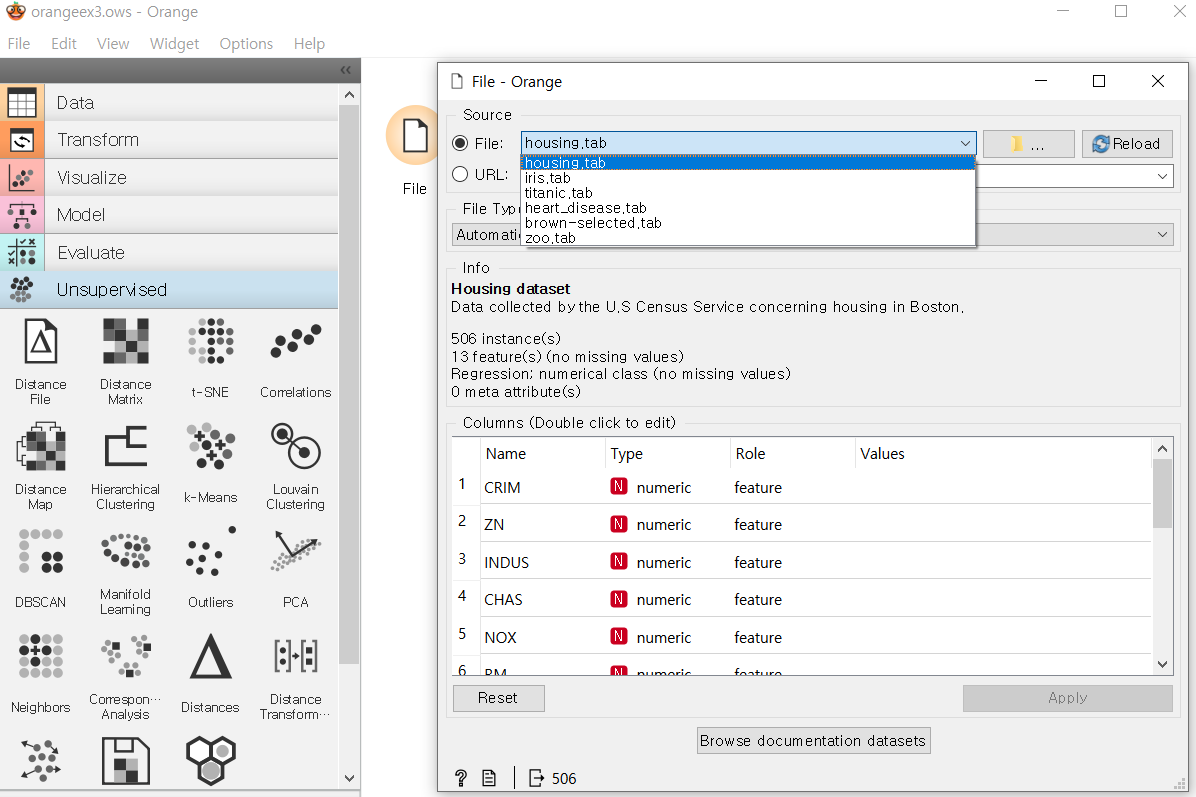Open the Edit menu
This screenshot has width=1196, height=797.
pos(63,43)
